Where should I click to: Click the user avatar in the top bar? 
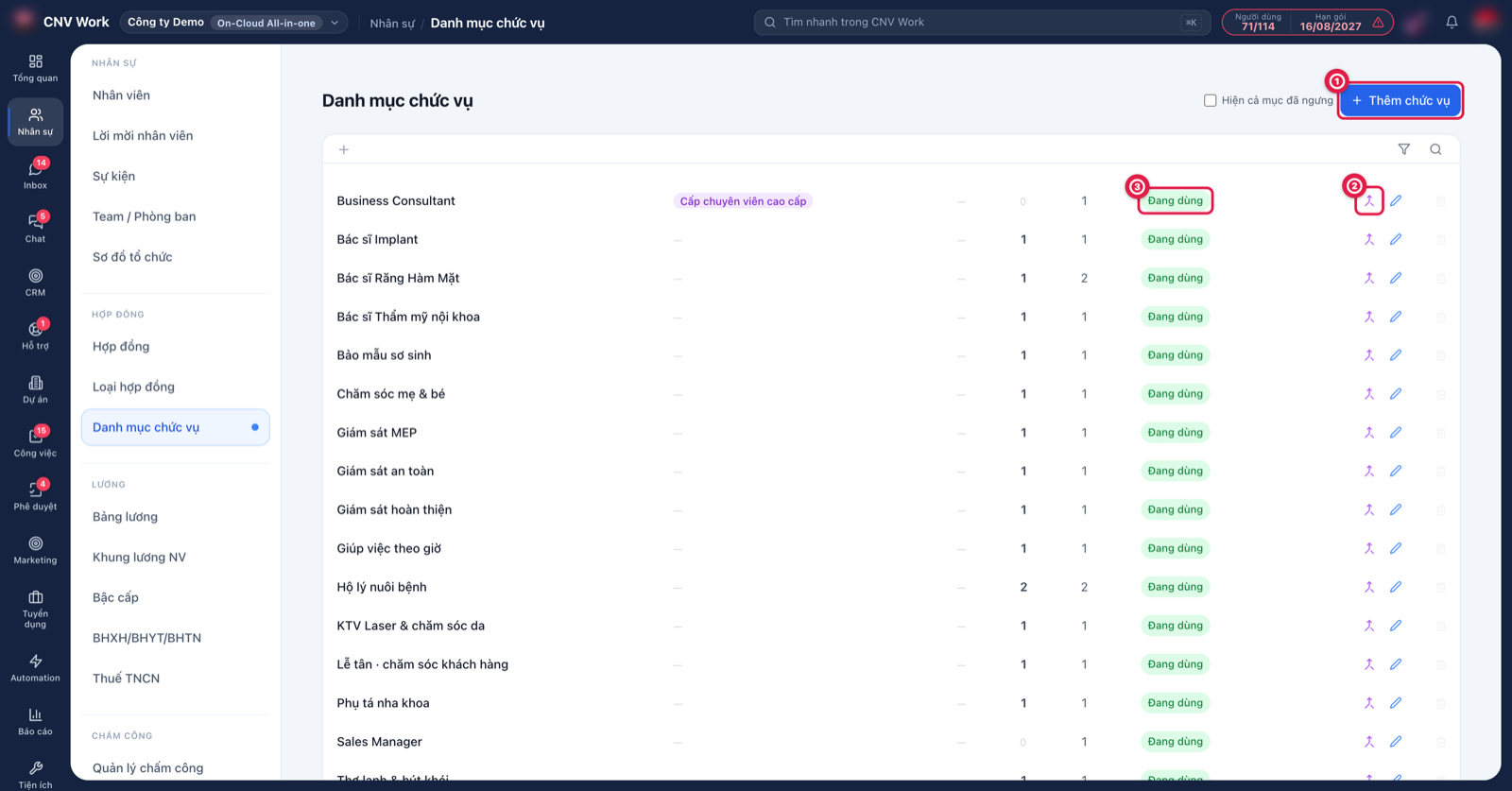pyautogui.click(x=1486, y=20)
